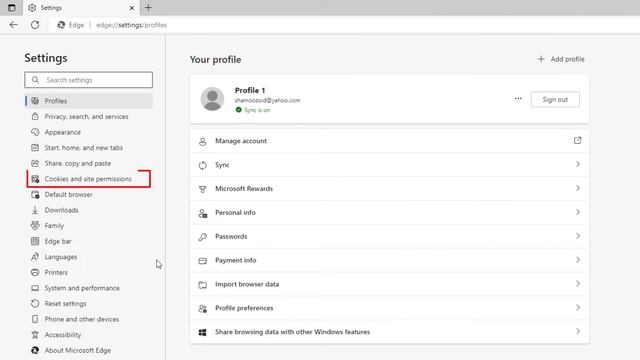Click the Passwords key icon
Viewport: 640px width, 360px height.
(x=203, y=237)
